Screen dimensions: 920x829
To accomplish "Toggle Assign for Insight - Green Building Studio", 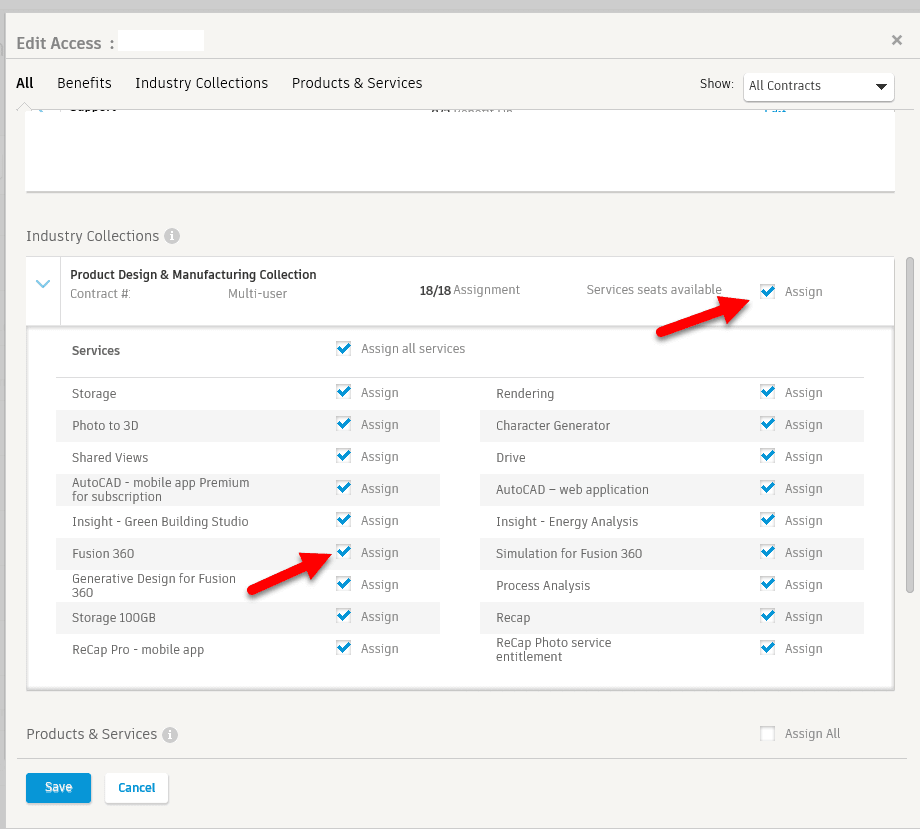I will (x=344, y=520).
